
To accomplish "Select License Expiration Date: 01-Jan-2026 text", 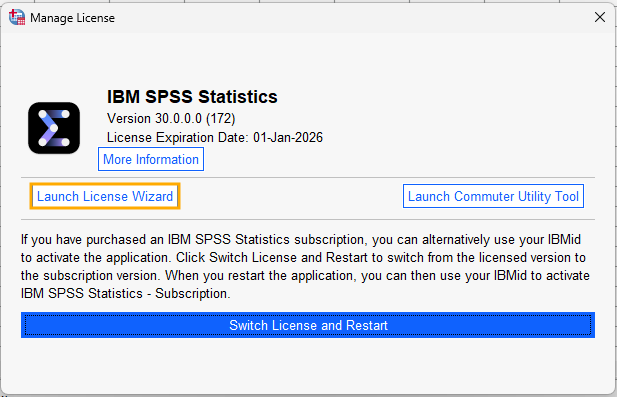I will (x=215, y=137).
